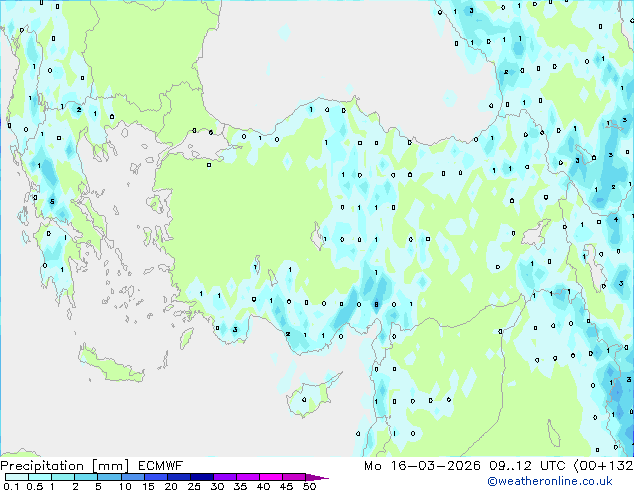
Task: Click the 1–2 mm legend swatch
Action: pyautogui.click(x=63, y=477)
